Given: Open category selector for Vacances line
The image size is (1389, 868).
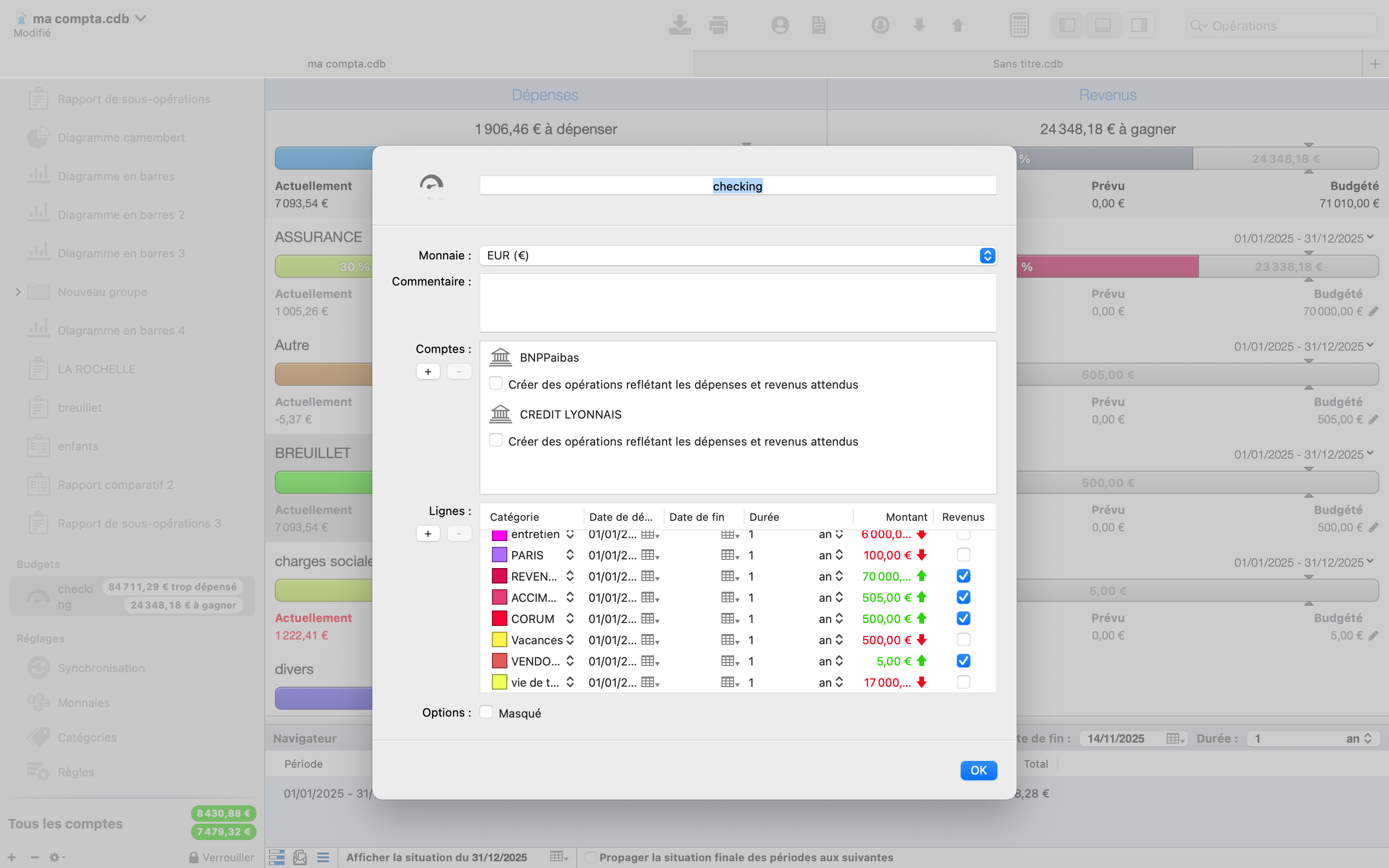Looking at the screenshot, I should coord(570,639).
